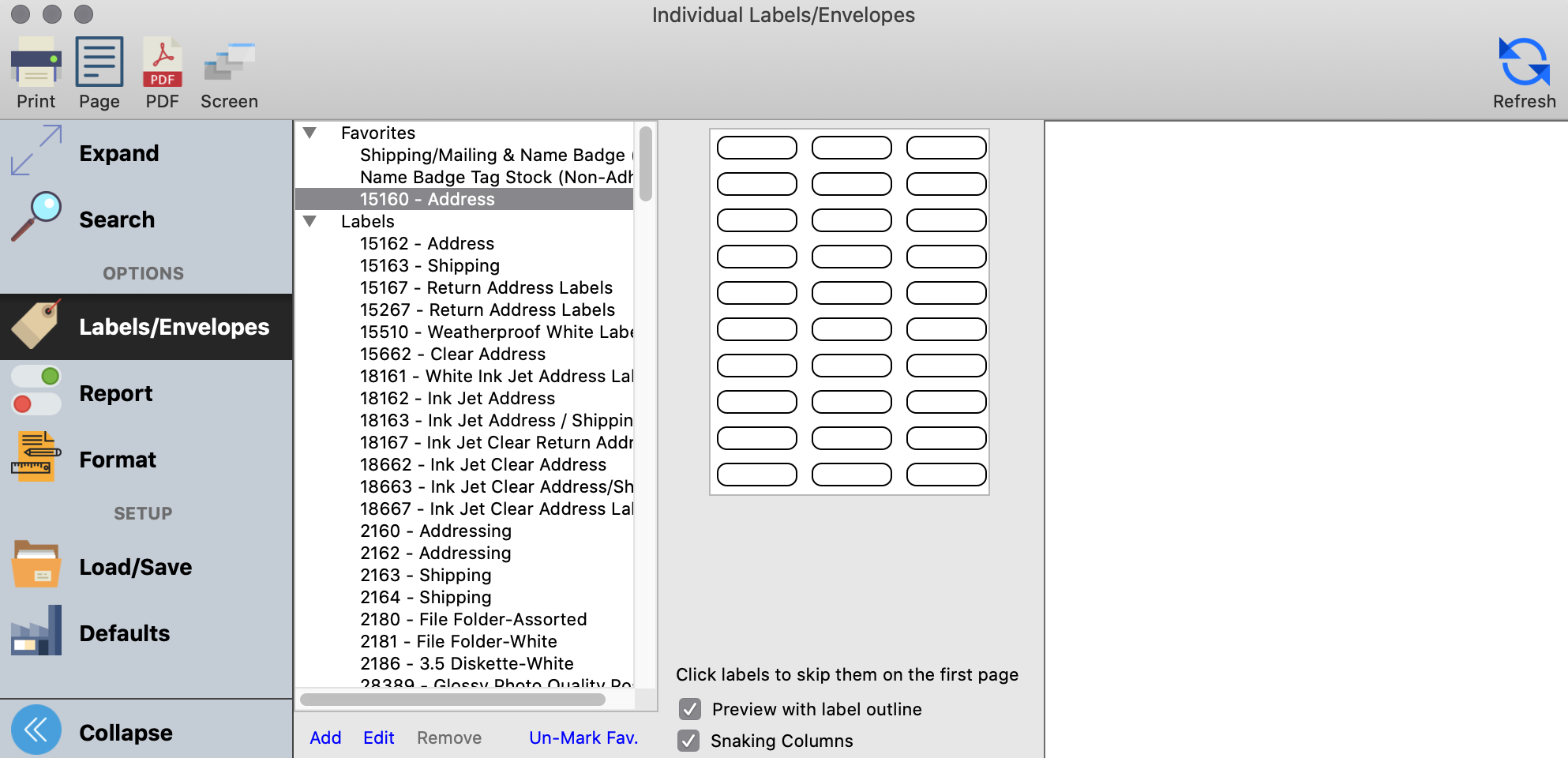1568x758 pixels.
Task: Collapse the Labels tree group
Action: pos(310,221)
